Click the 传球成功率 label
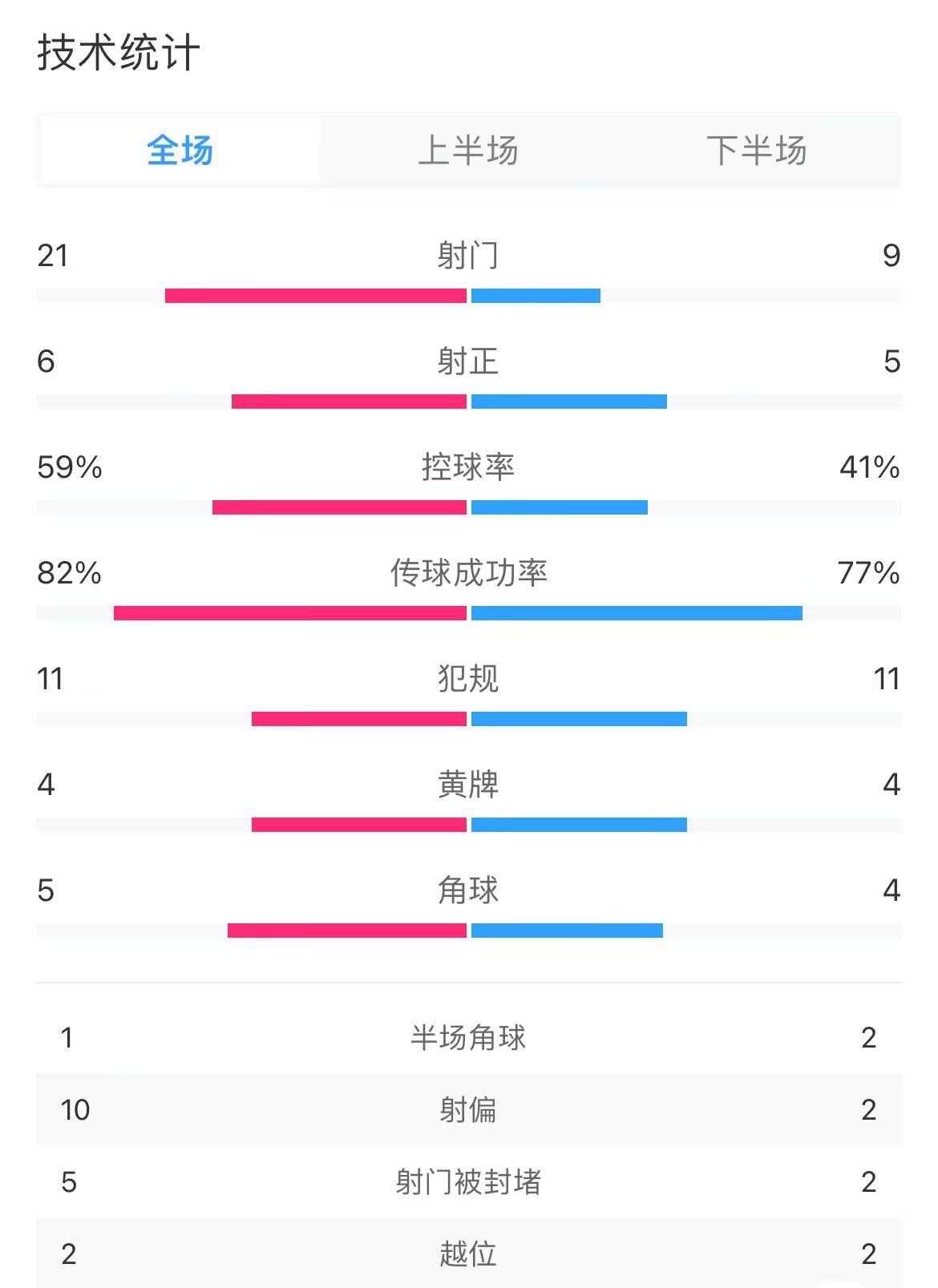The width and height of the screenshot is (938, 1288). [x=468, y=573]
